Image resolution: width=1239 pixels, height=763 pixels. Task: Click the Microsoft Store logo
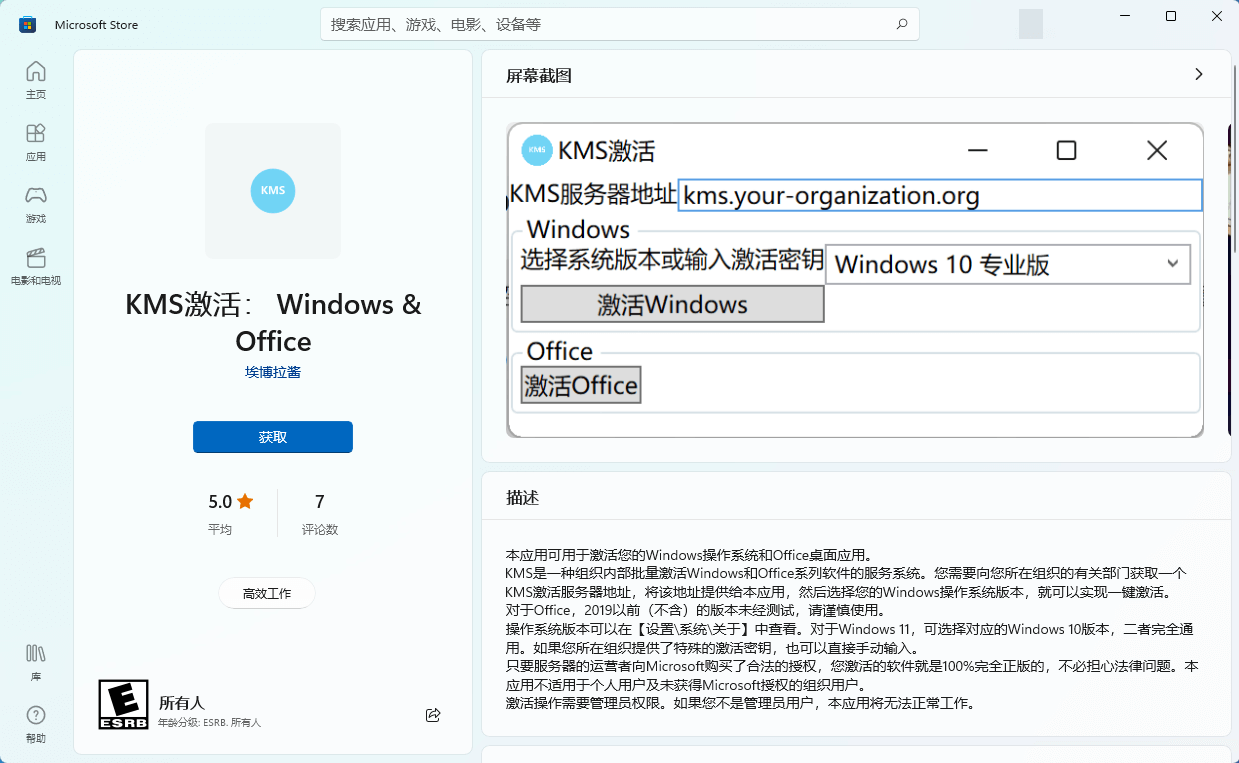coord(26,23)
